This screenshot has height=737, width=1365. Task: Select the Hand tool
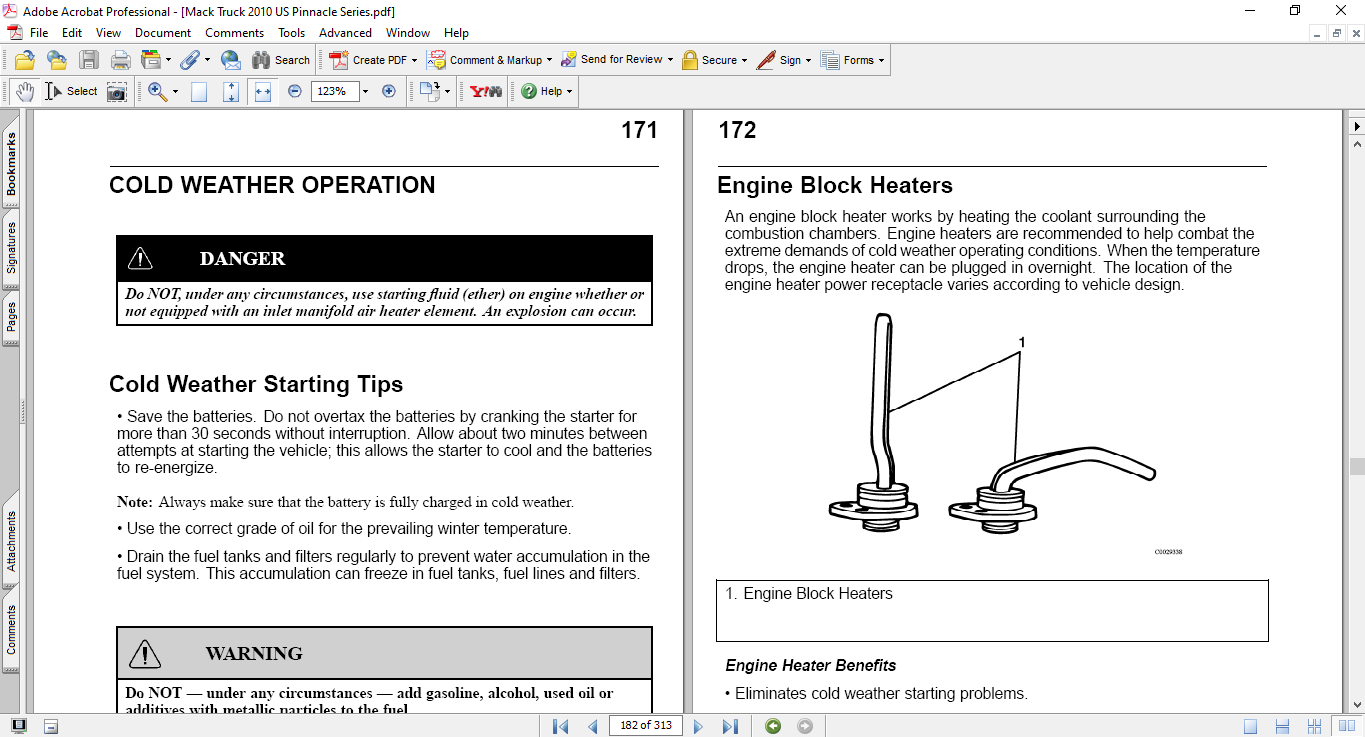tap(25, 91)
